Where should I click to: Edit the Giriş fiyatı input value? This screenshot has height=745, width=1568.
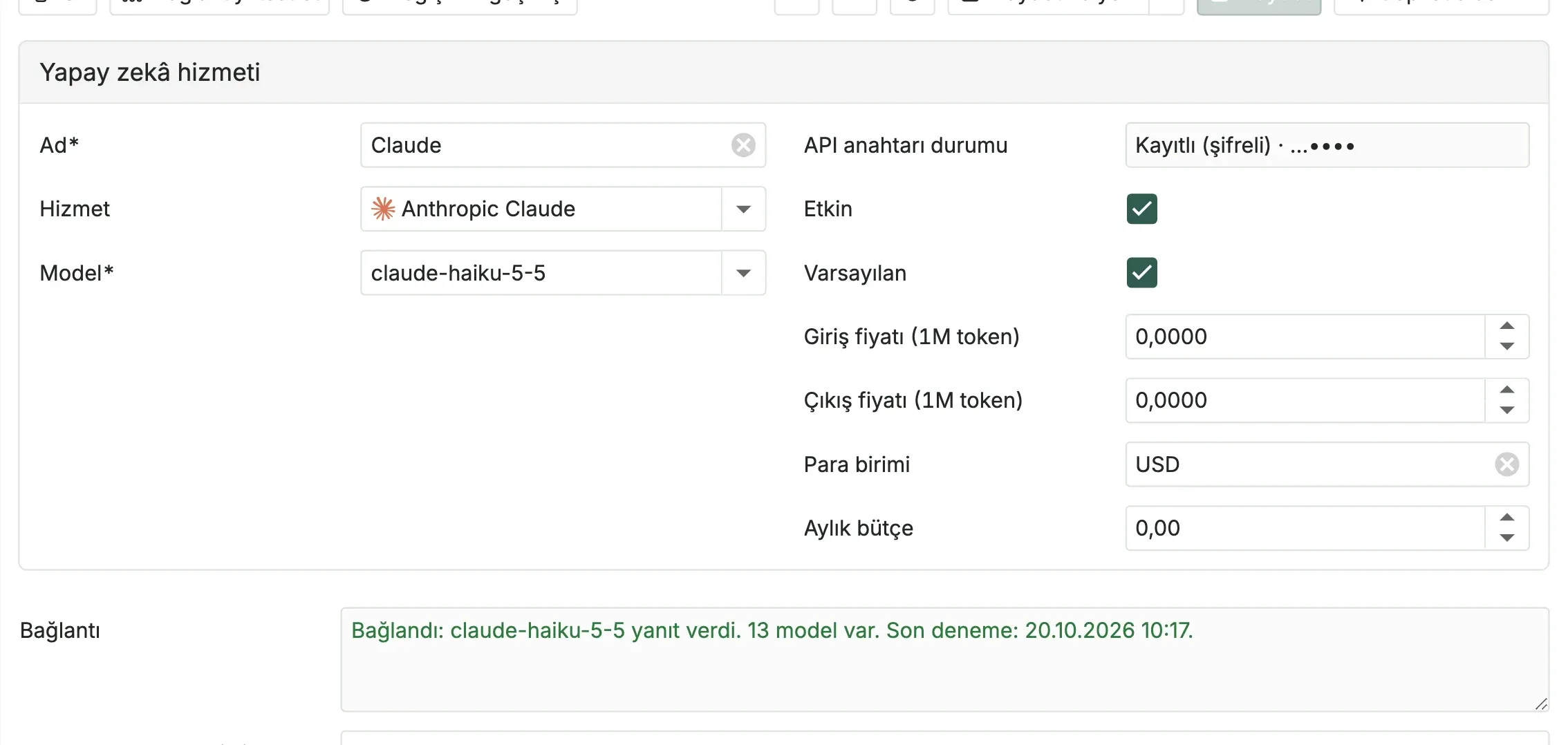pos(1305,337)
